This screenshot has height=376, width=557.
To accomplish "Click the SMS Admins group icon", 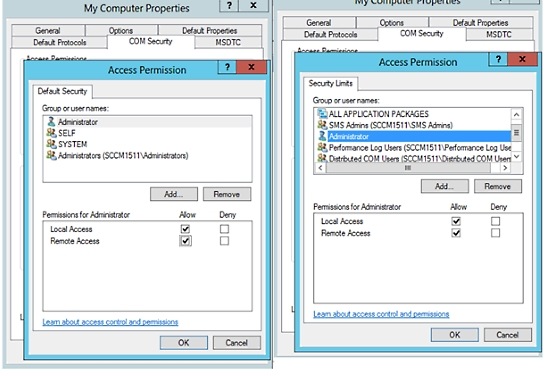I will tap(322, 125).
